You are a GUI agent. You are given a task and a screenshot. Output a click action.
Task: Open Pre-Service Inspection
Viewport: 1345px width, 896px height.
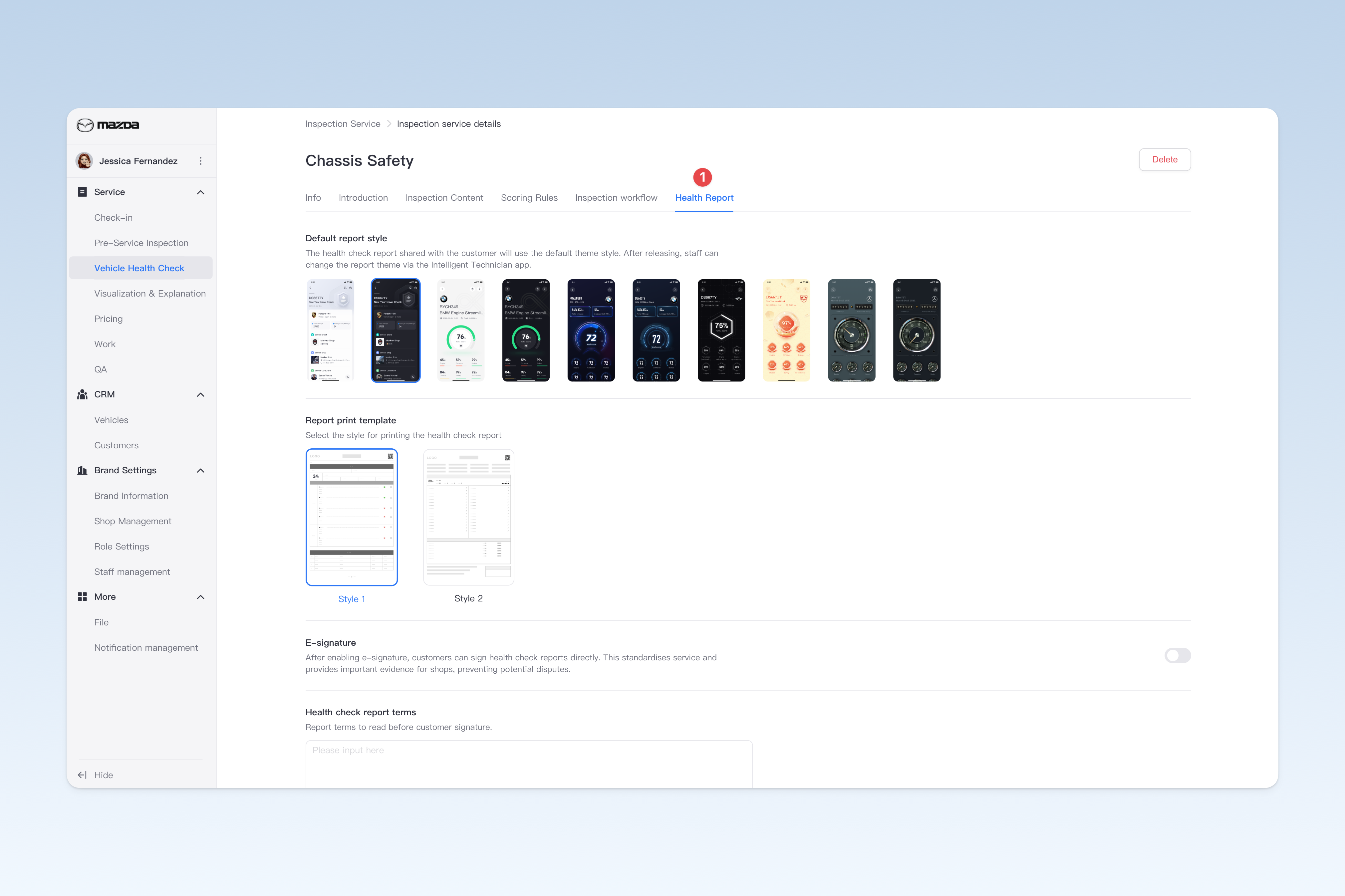click(x=141, y=243)
